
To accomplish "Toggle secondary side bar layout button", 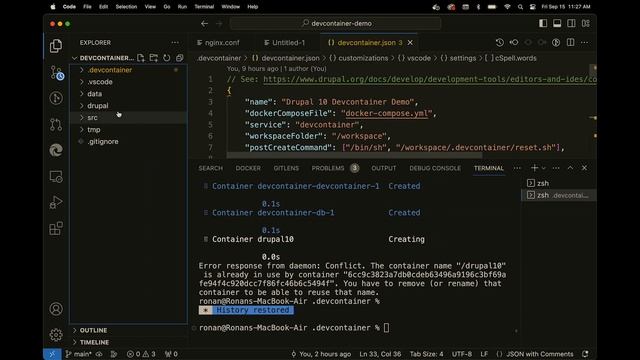I will [x=571, y=24].
